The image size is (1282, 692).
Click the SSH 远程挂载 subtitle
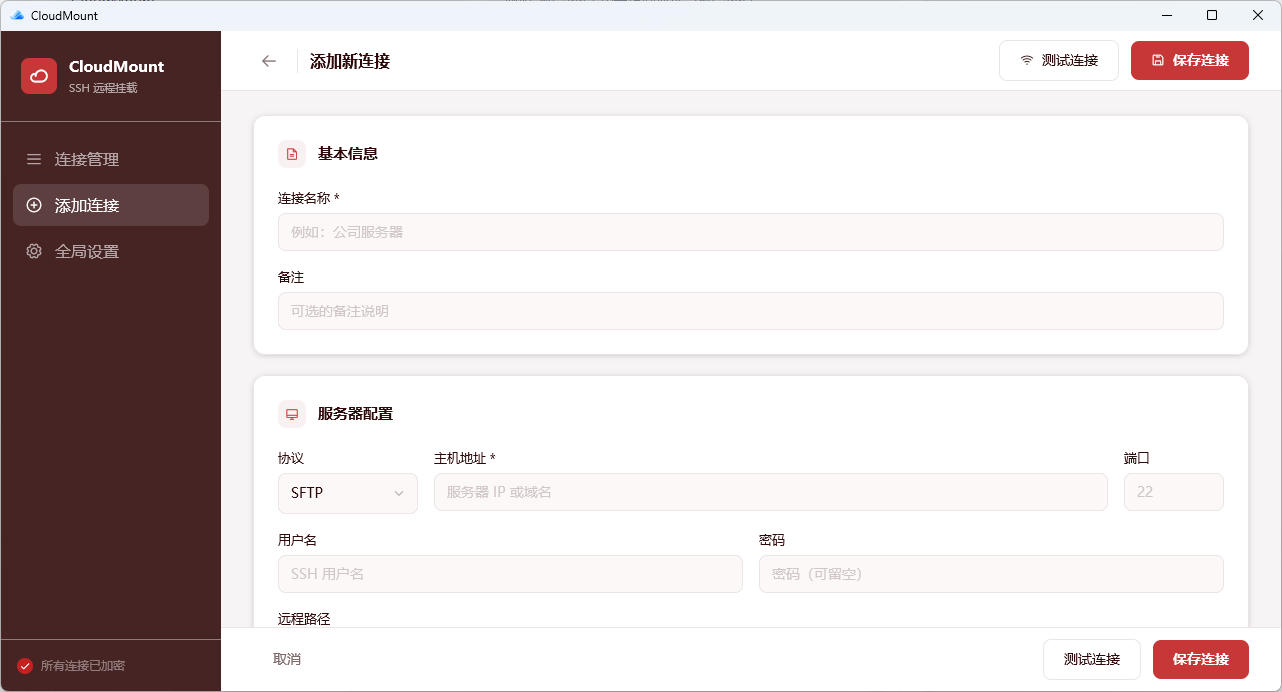103,88
